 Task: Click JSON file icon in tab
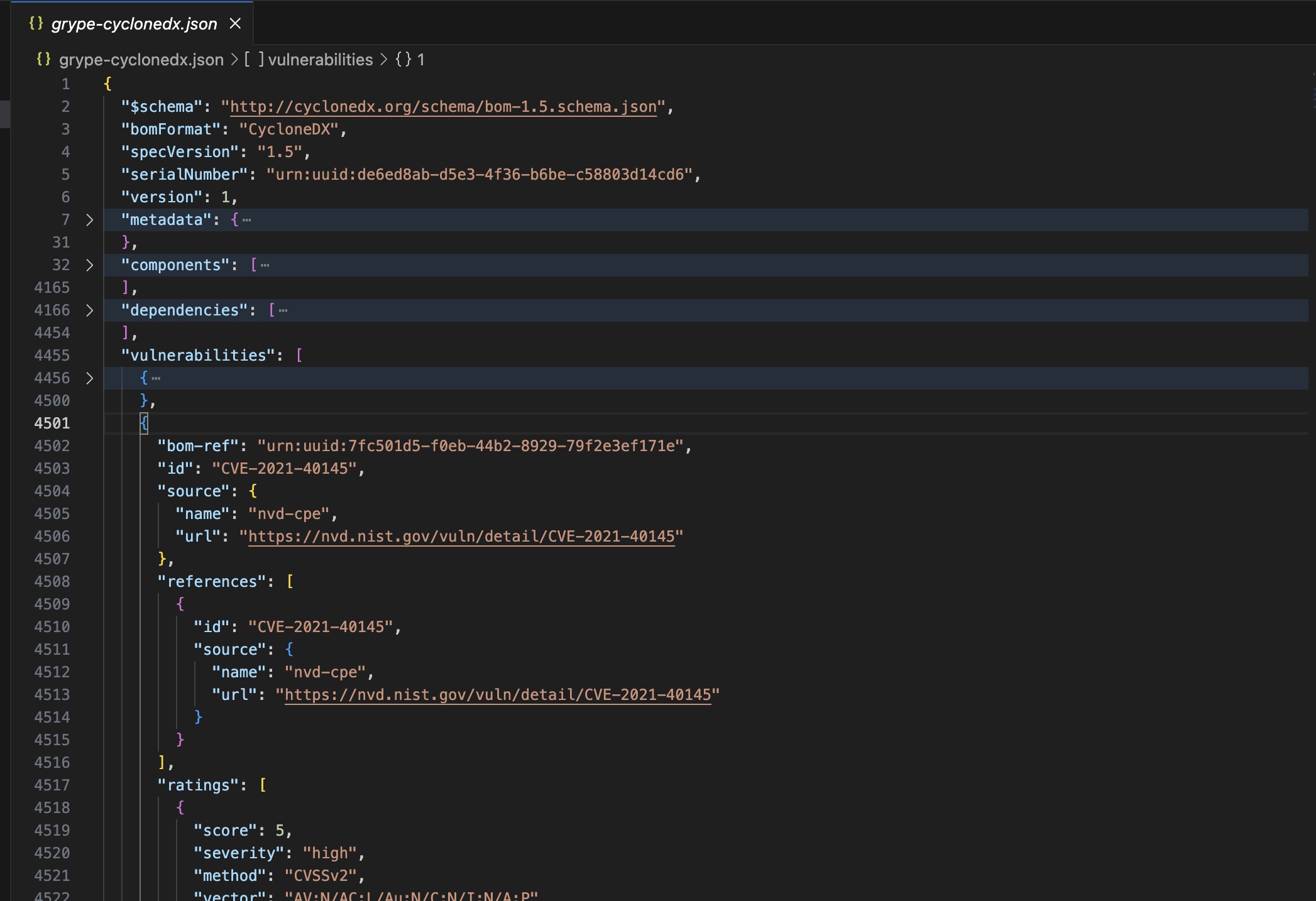[x=36, y=23]
